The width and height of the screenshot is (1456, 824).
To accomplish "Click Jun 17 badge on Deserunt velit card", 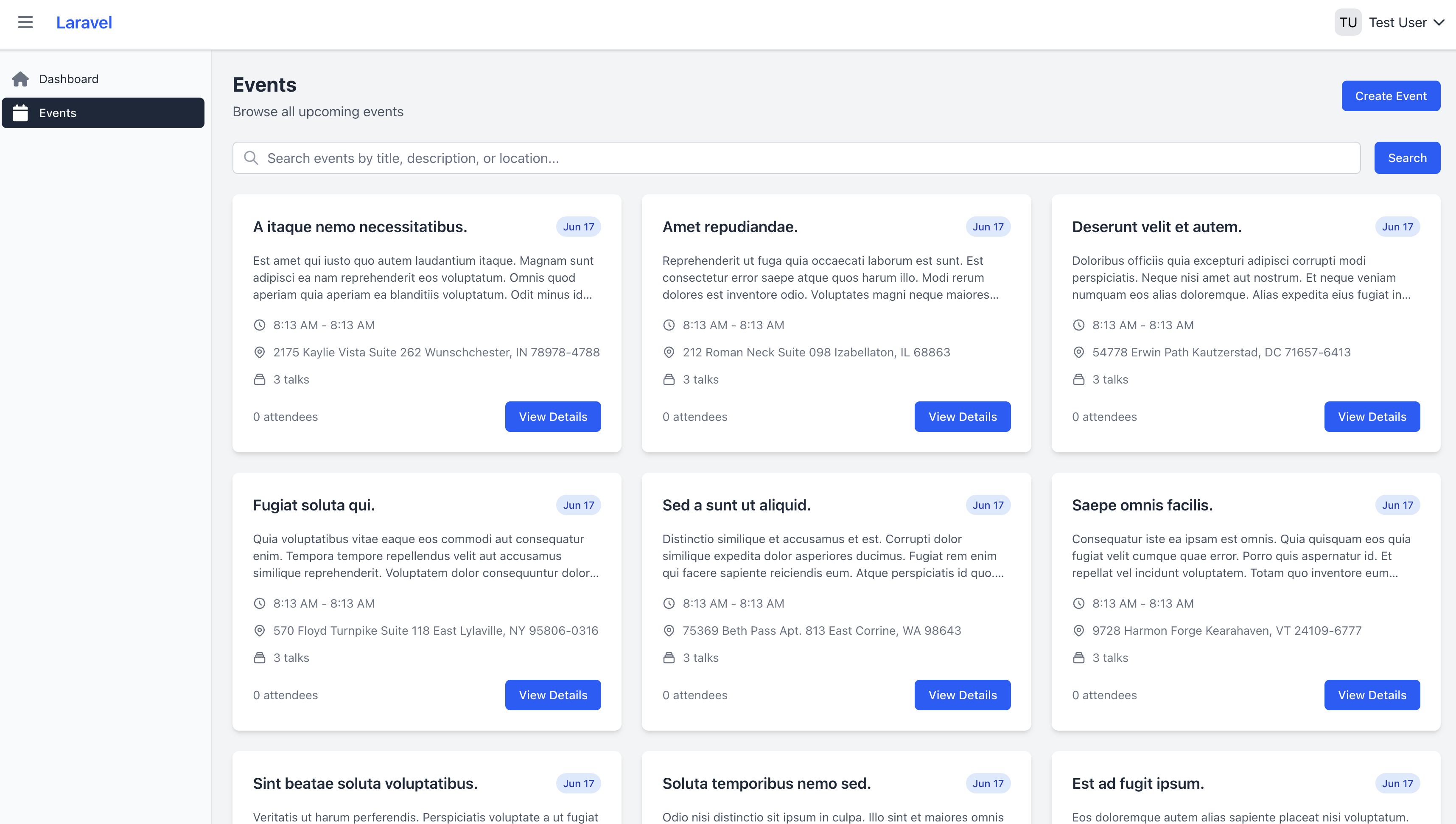I will click(1397, 227).
